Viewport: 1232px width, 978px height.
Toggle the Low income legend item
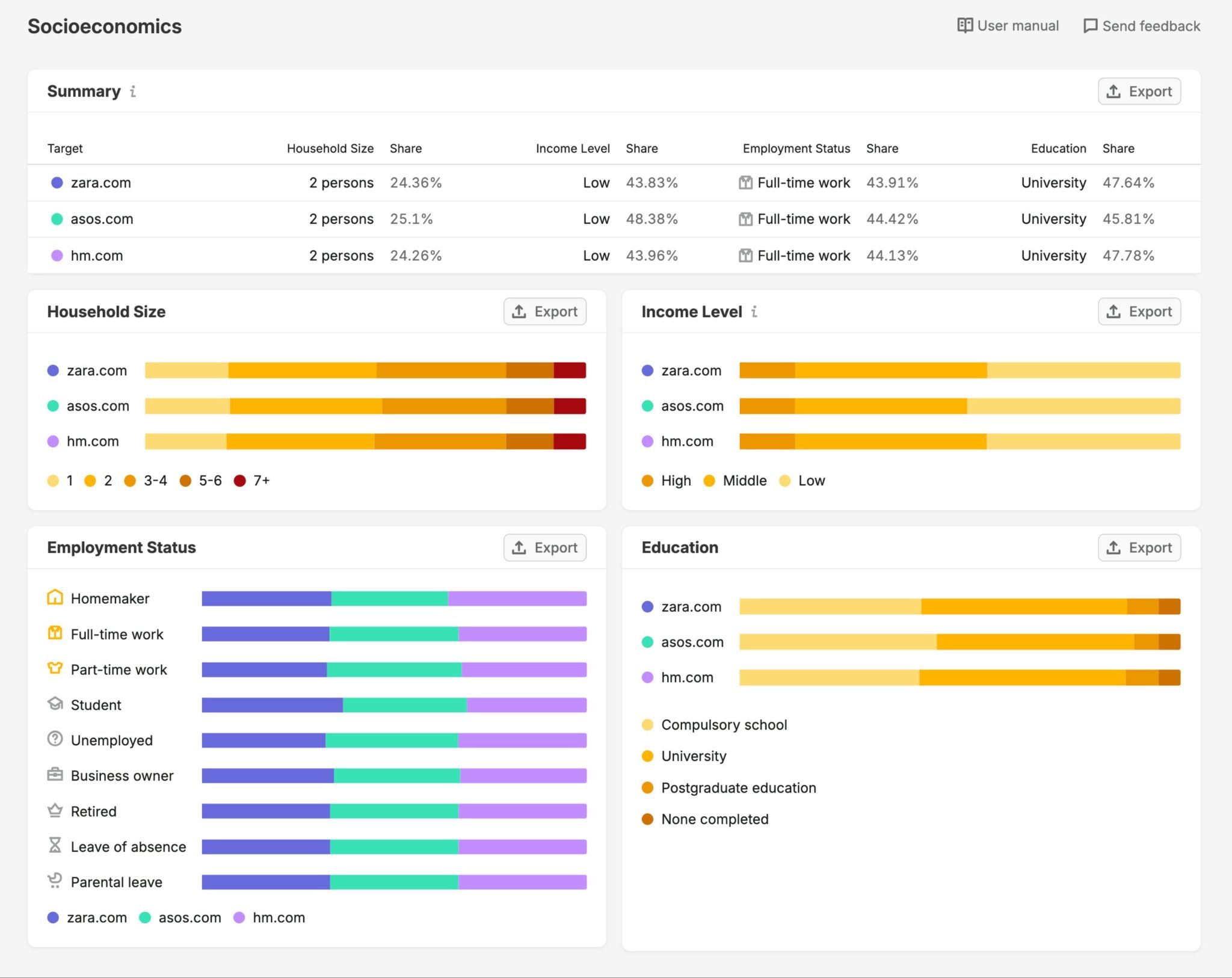[x=802, y=481]
